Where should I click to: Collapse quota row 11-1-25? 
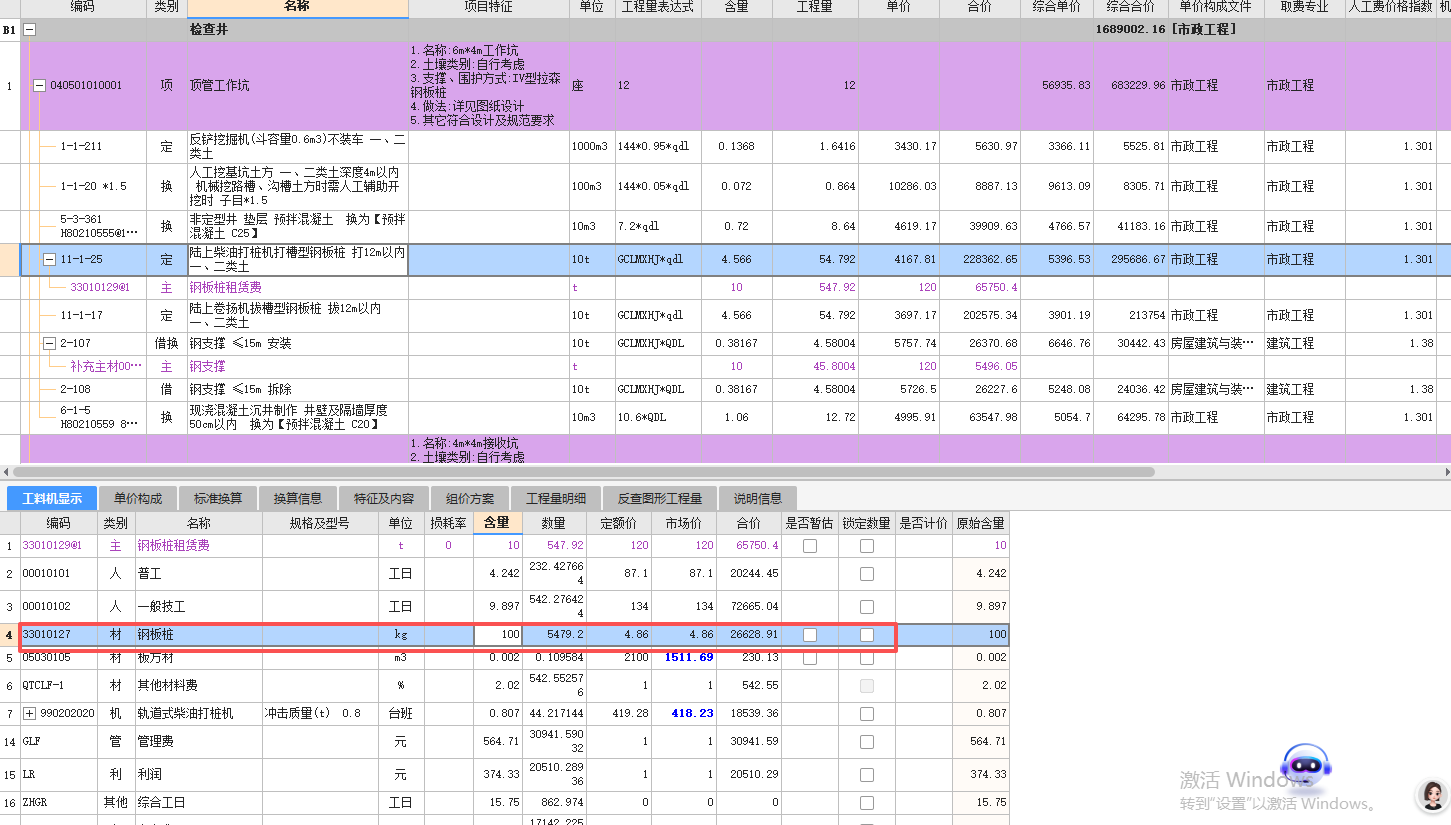[x=49, y=260]
